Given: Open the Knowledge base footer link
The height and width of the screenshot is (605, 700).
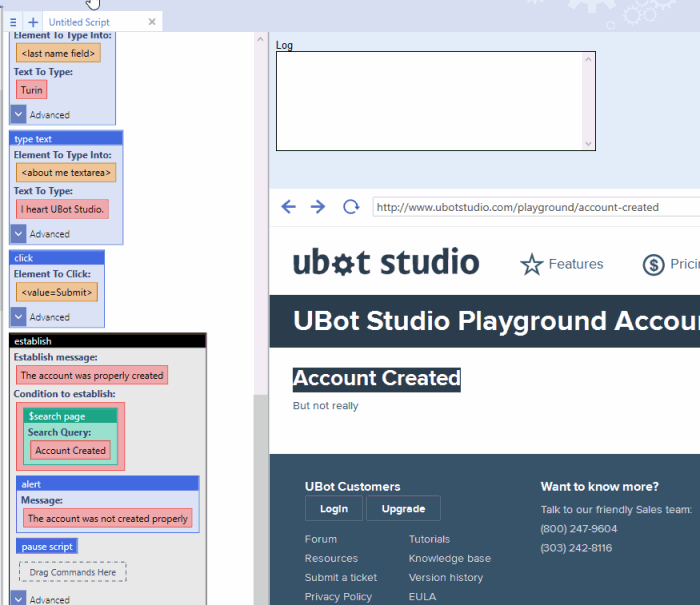Looking at the screenshot, I should [x=450, y=558].
